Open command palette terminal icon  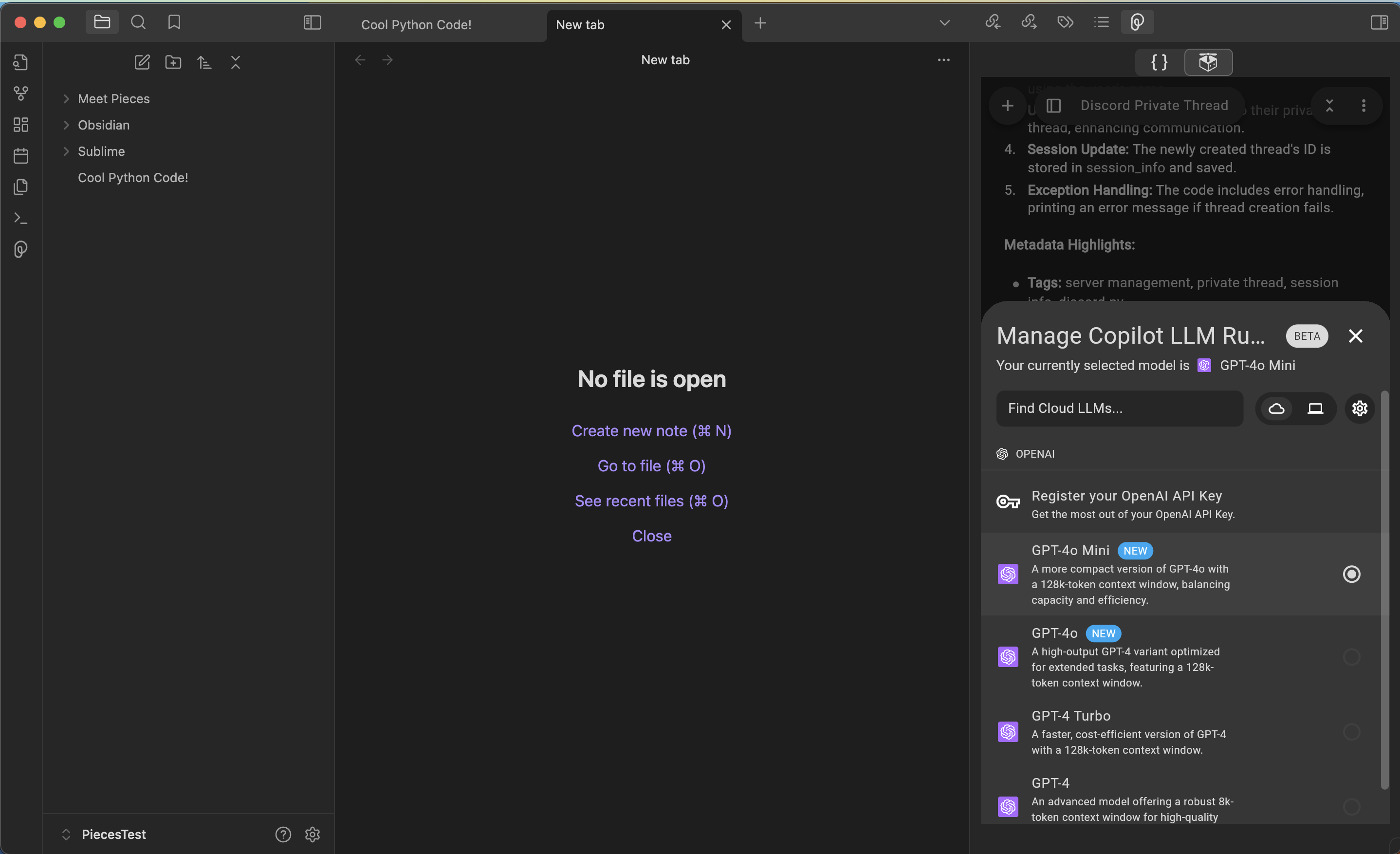click(x=21, y=218)
